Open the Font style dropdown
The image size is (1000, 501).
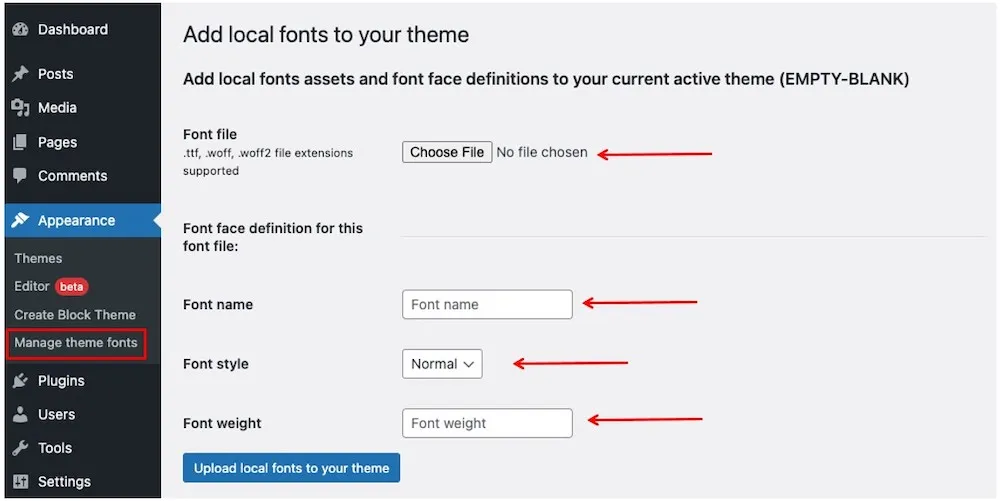pos(442,364)
